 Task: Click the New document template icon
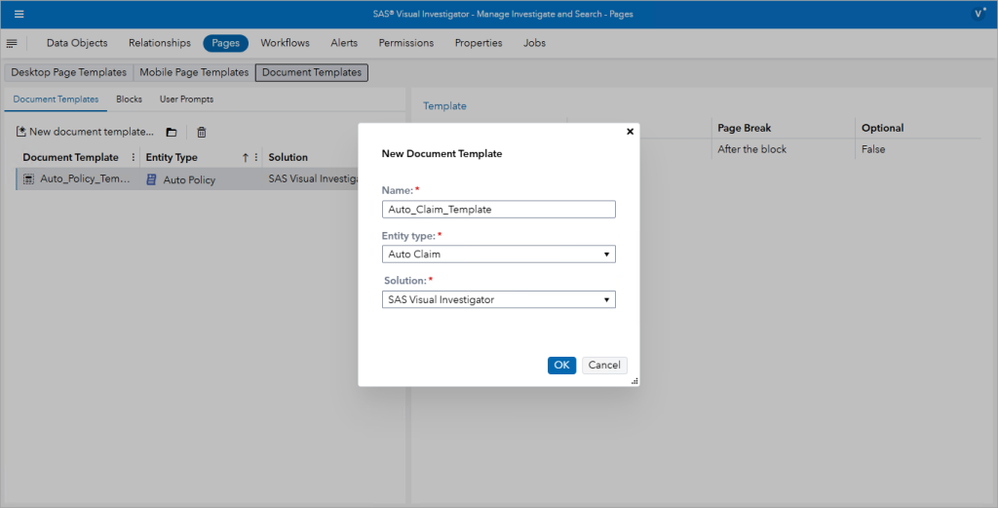[x=21, y=132]
